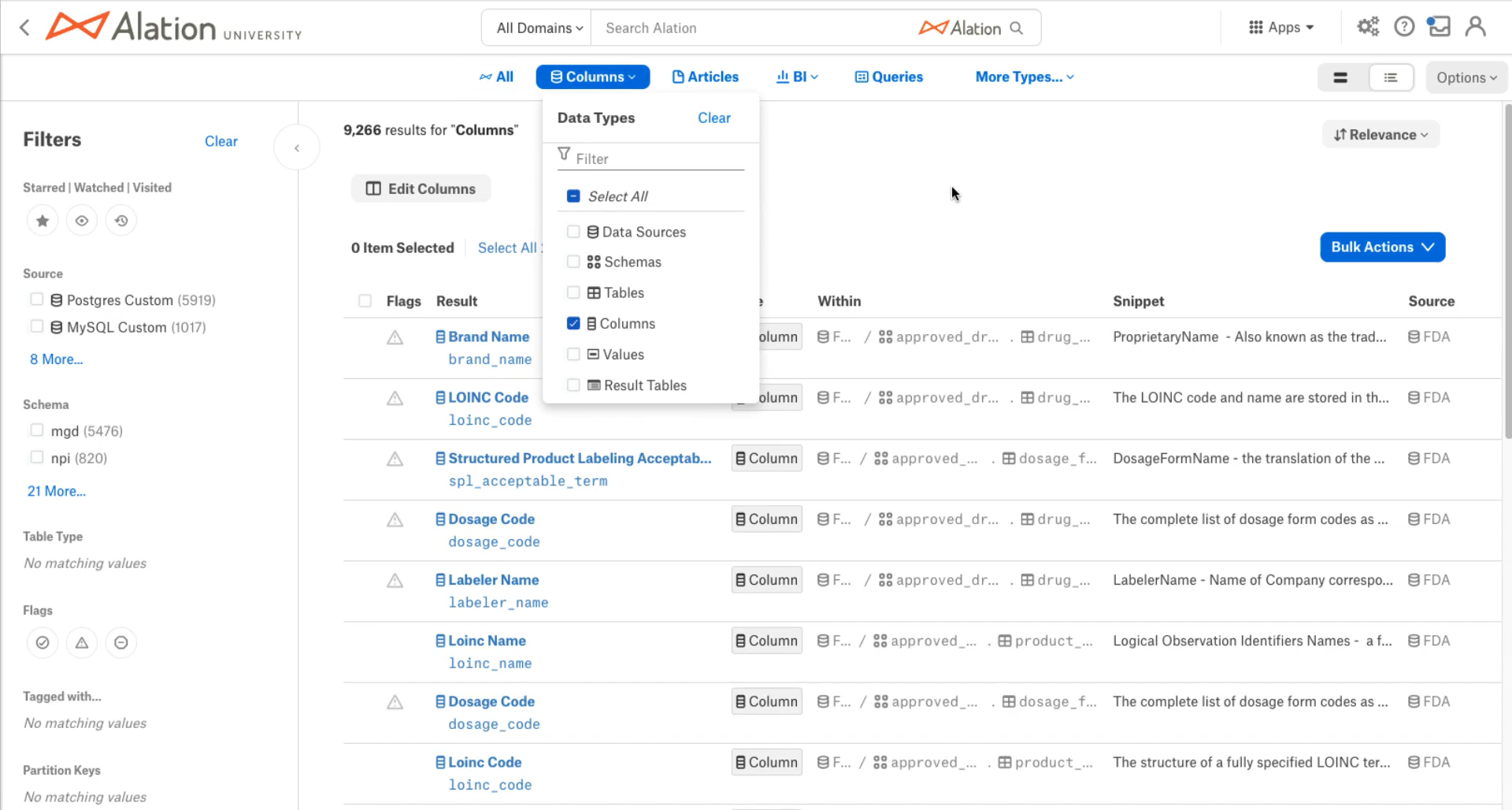Switch to the Queries tab

(889, 77)
